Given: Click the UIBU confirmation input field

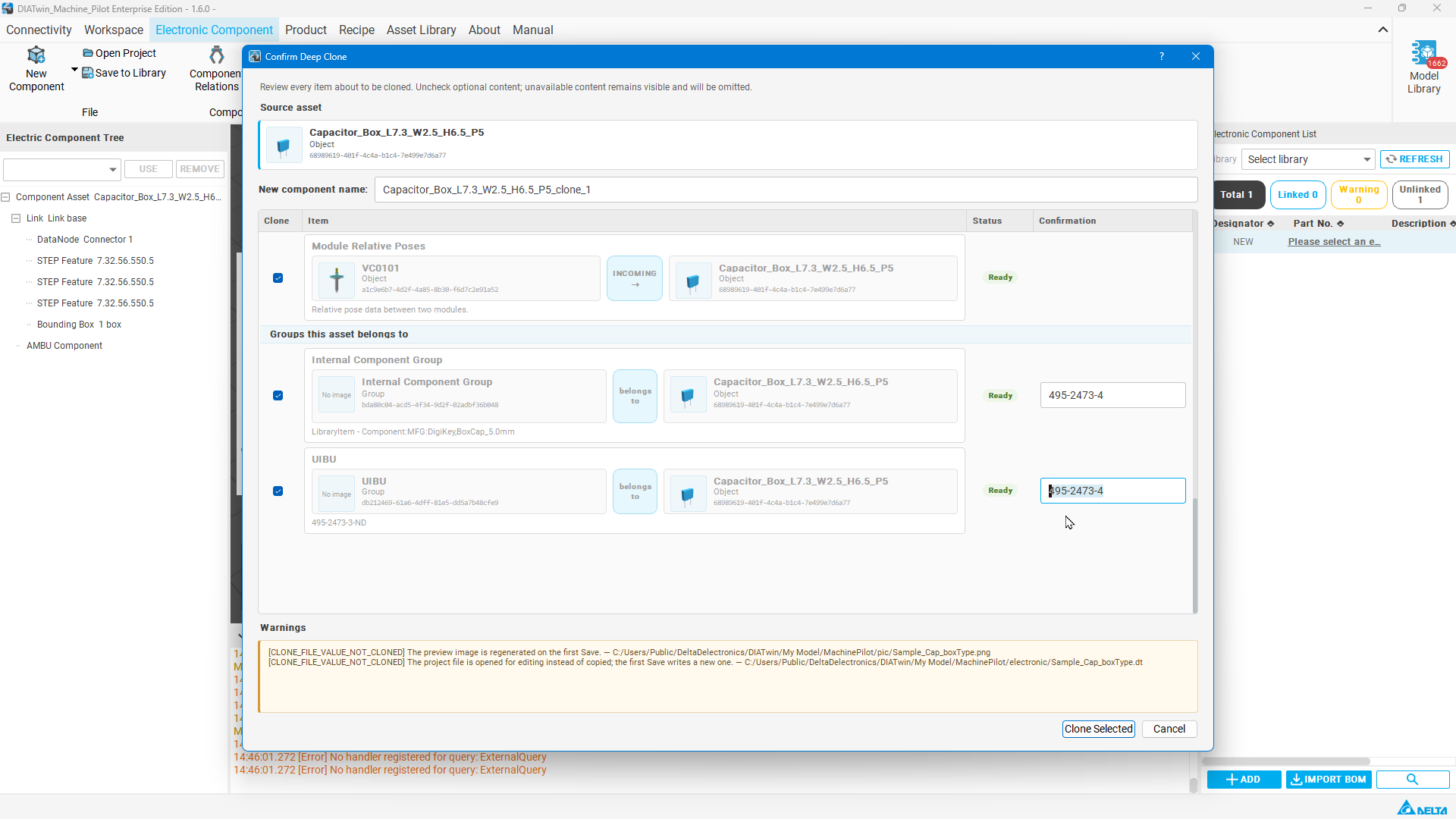Looking at the screenshot, I should click(x=1112, y=491).
